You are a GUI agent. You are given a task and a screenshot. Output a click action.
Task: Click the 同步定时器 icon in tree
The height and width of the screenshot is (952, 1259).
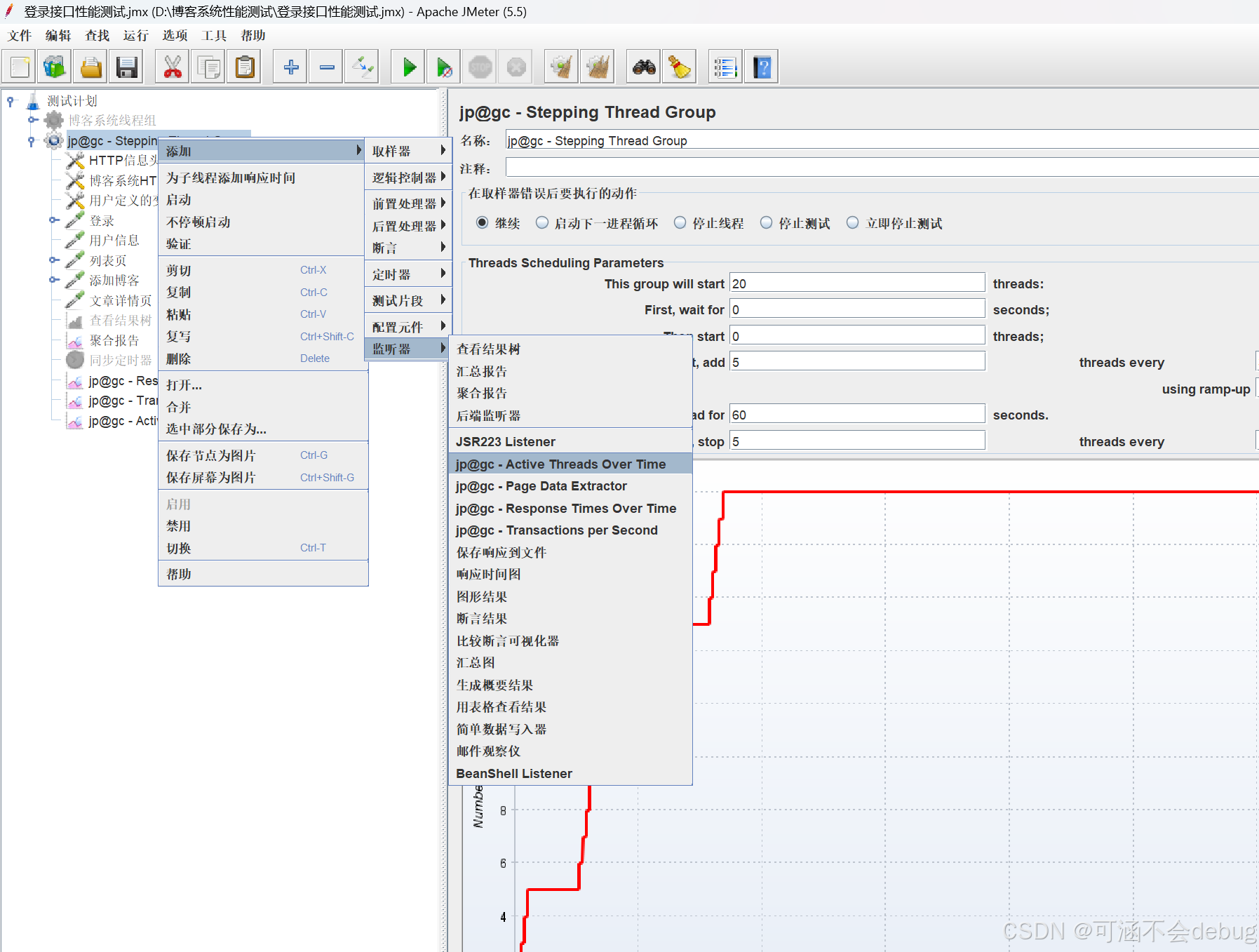click(x=75, y=360)
